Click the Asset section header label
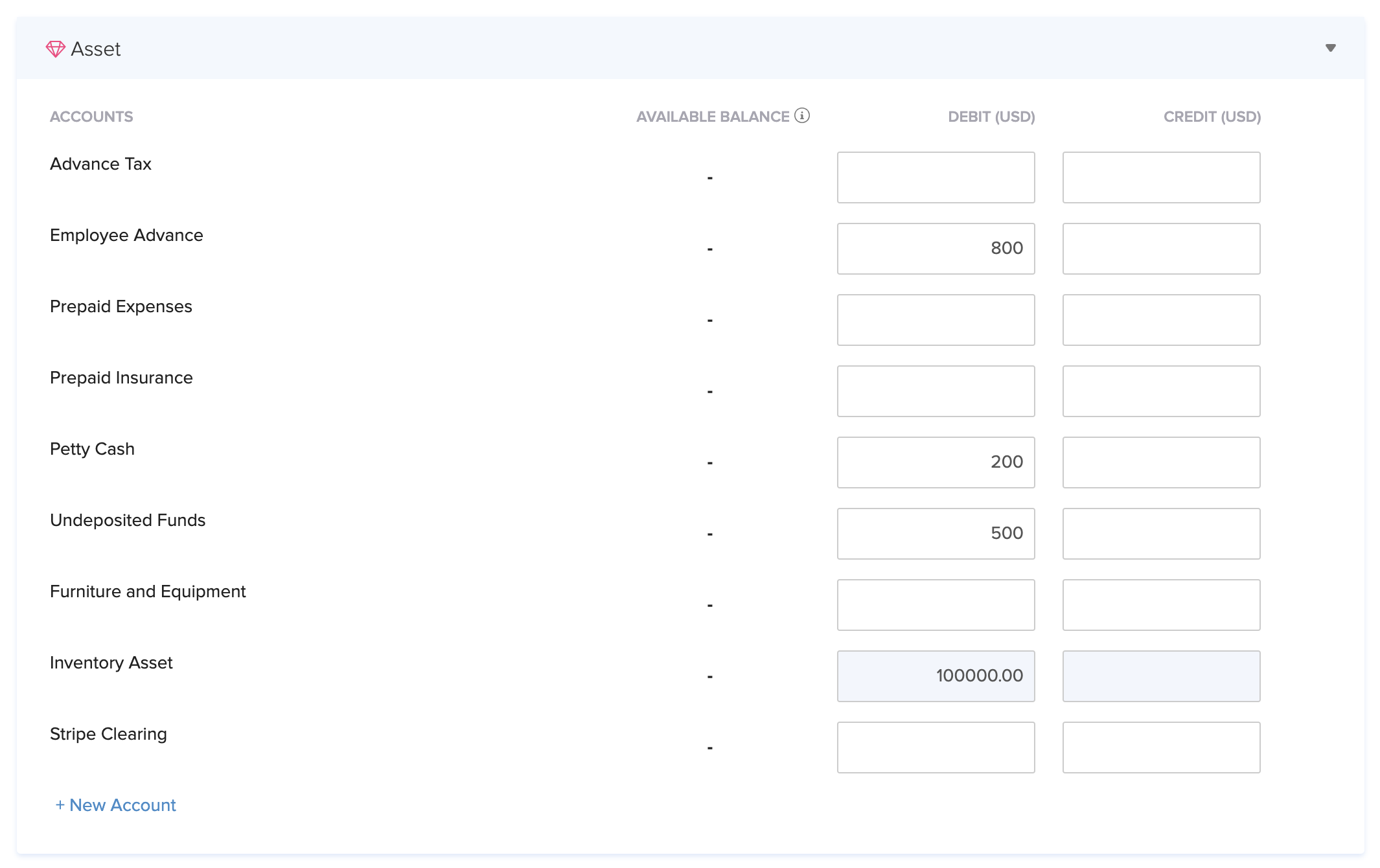This screenshot has height=868, width=1380. [95, 49]
